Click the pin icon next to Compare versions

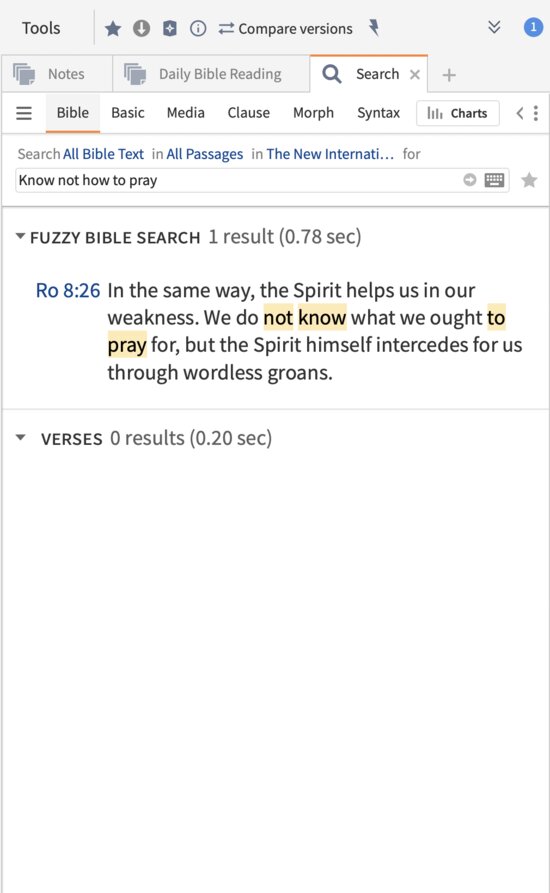tap(374, 27)
